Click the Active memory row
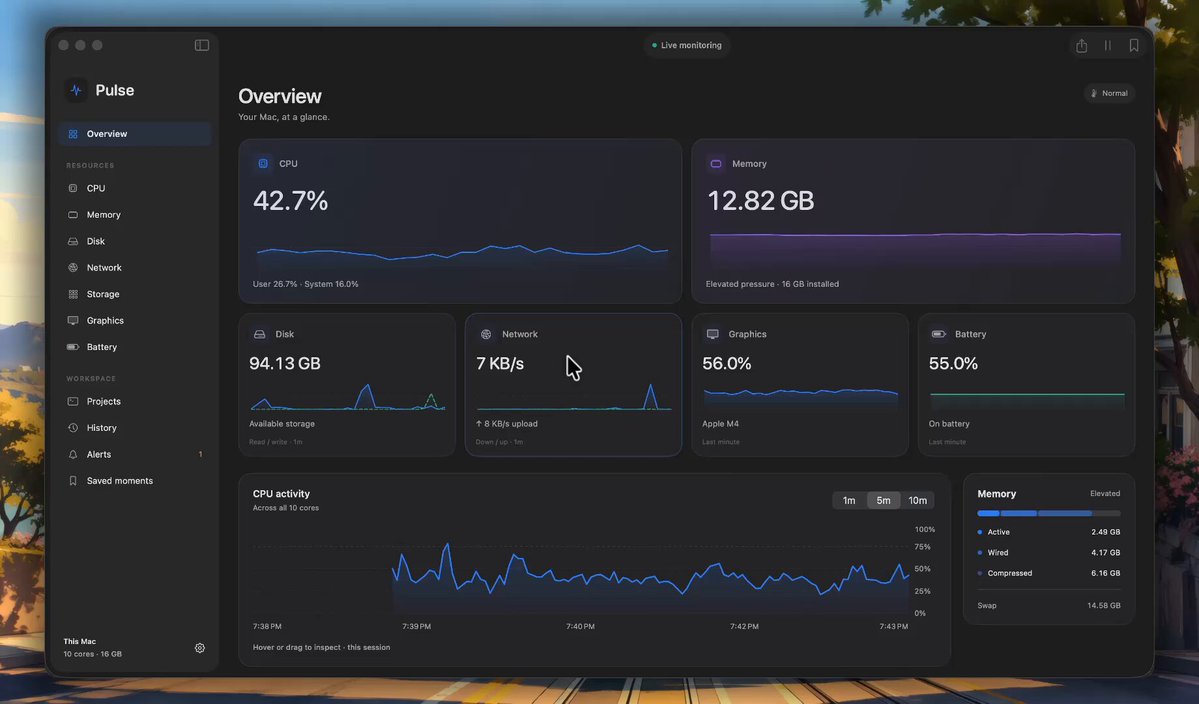 click(1048, 532)
